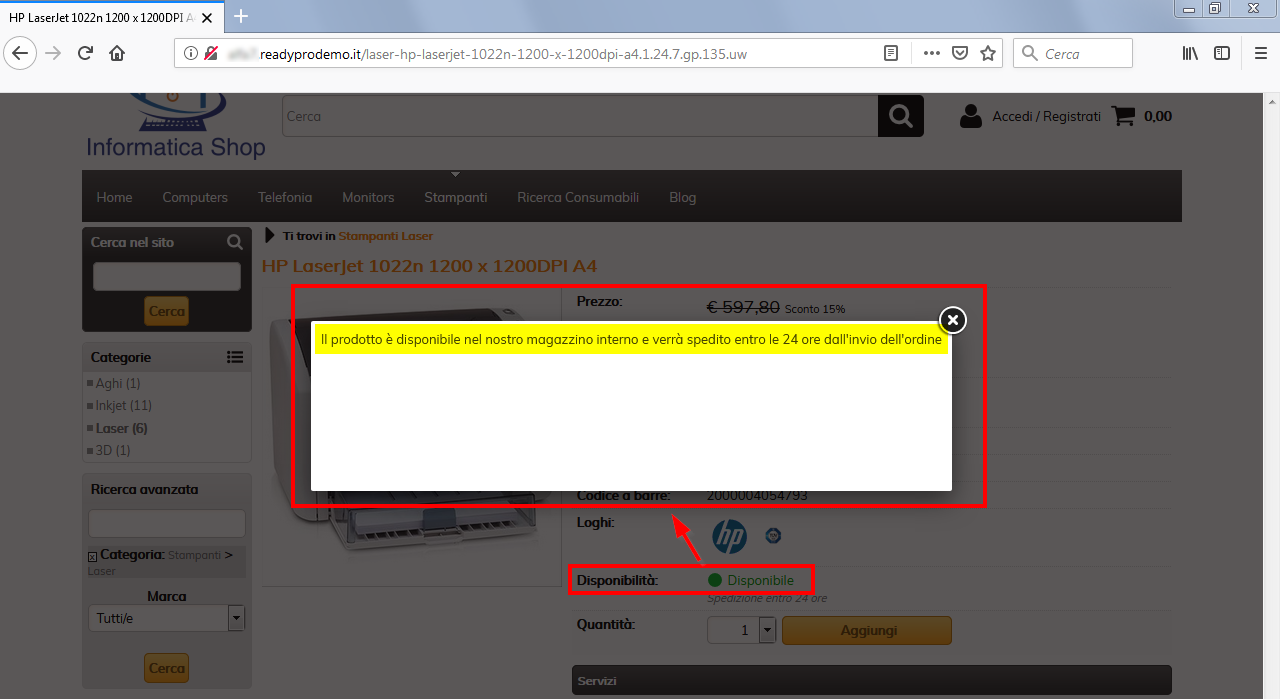
Task: Open the browser home page
Action: coord(117,54)
